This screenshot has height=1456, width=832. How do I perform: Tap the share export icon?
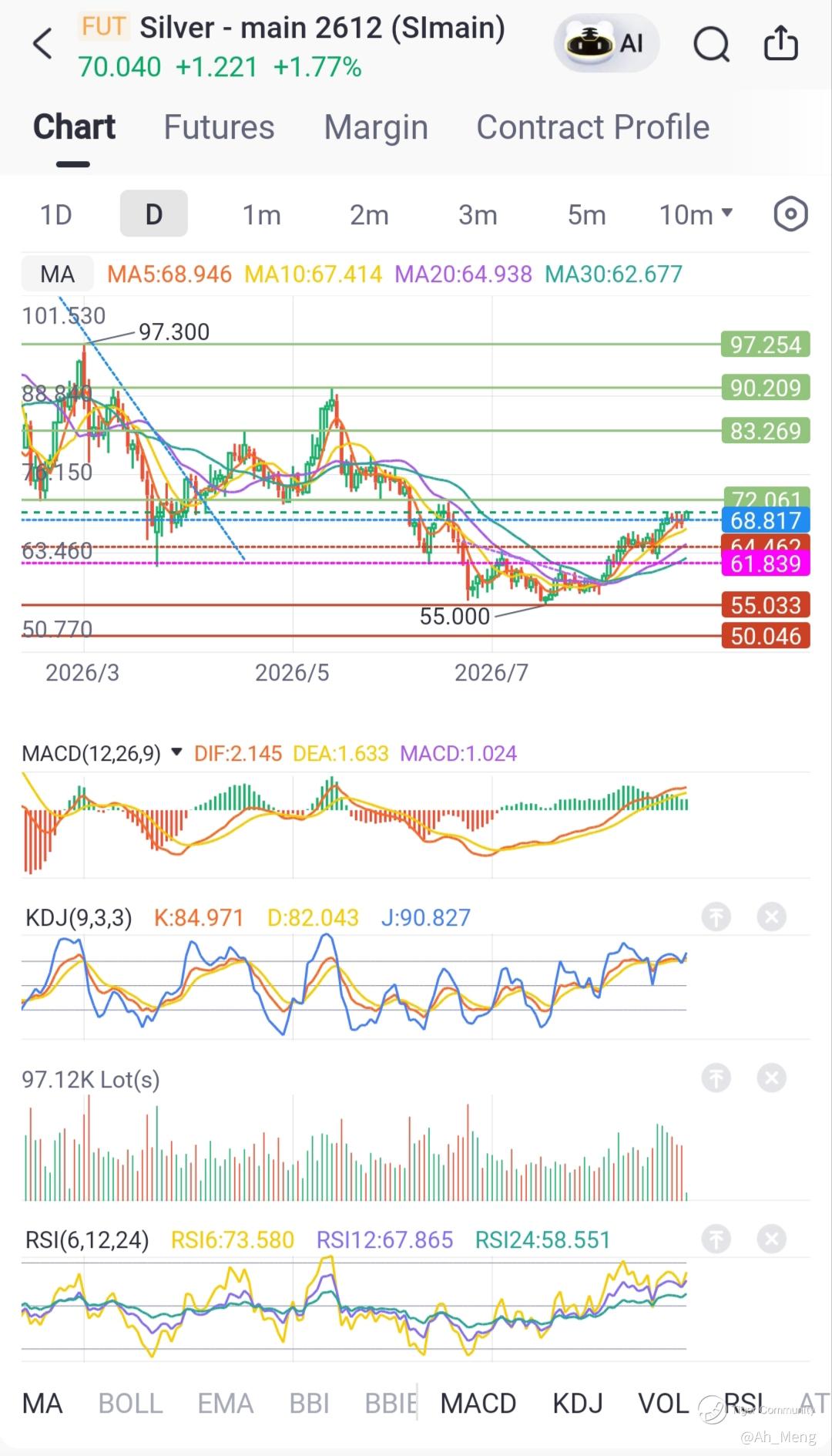point(780,43)
